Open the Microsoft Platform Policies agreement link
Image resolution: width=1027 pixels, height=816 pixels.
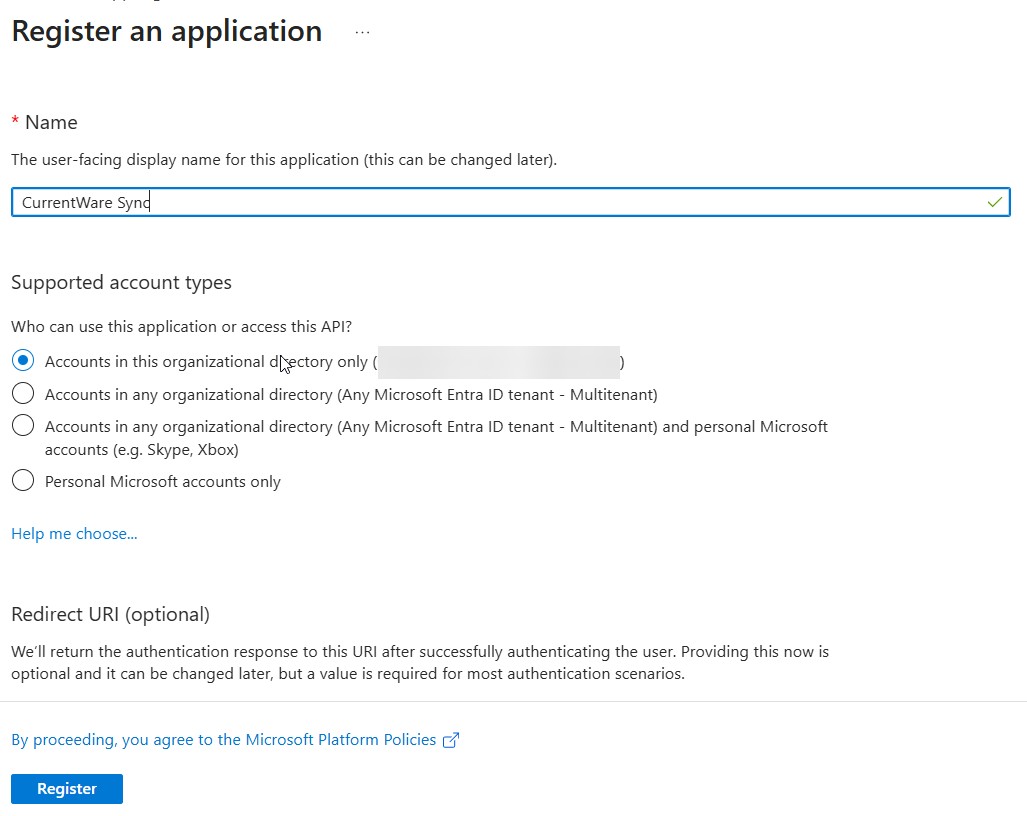tap(223, 740)
